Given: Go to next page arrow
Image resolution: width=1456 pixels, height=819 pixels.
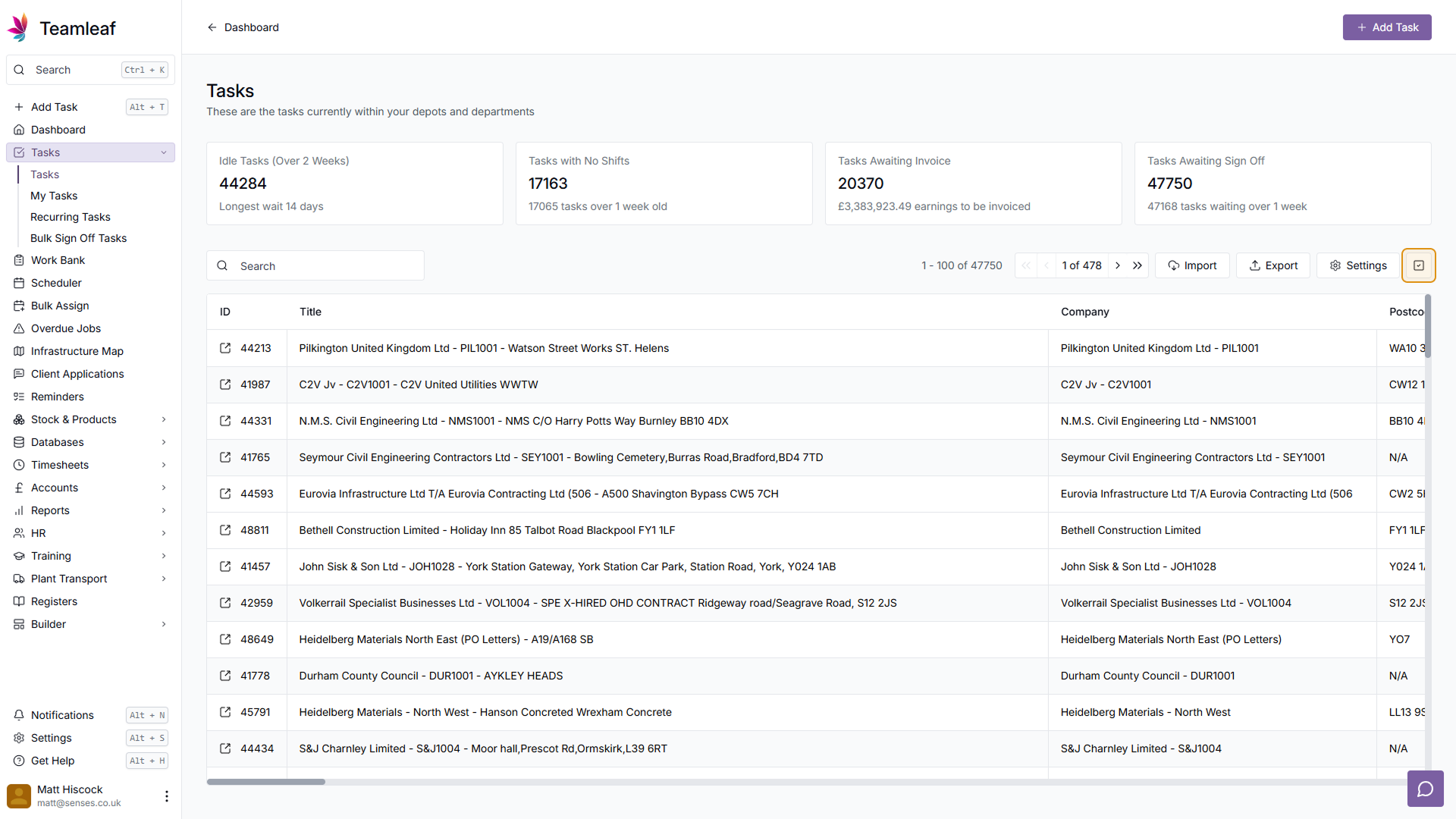Looking at the screenshot, I should click(x=1118, y=265).
